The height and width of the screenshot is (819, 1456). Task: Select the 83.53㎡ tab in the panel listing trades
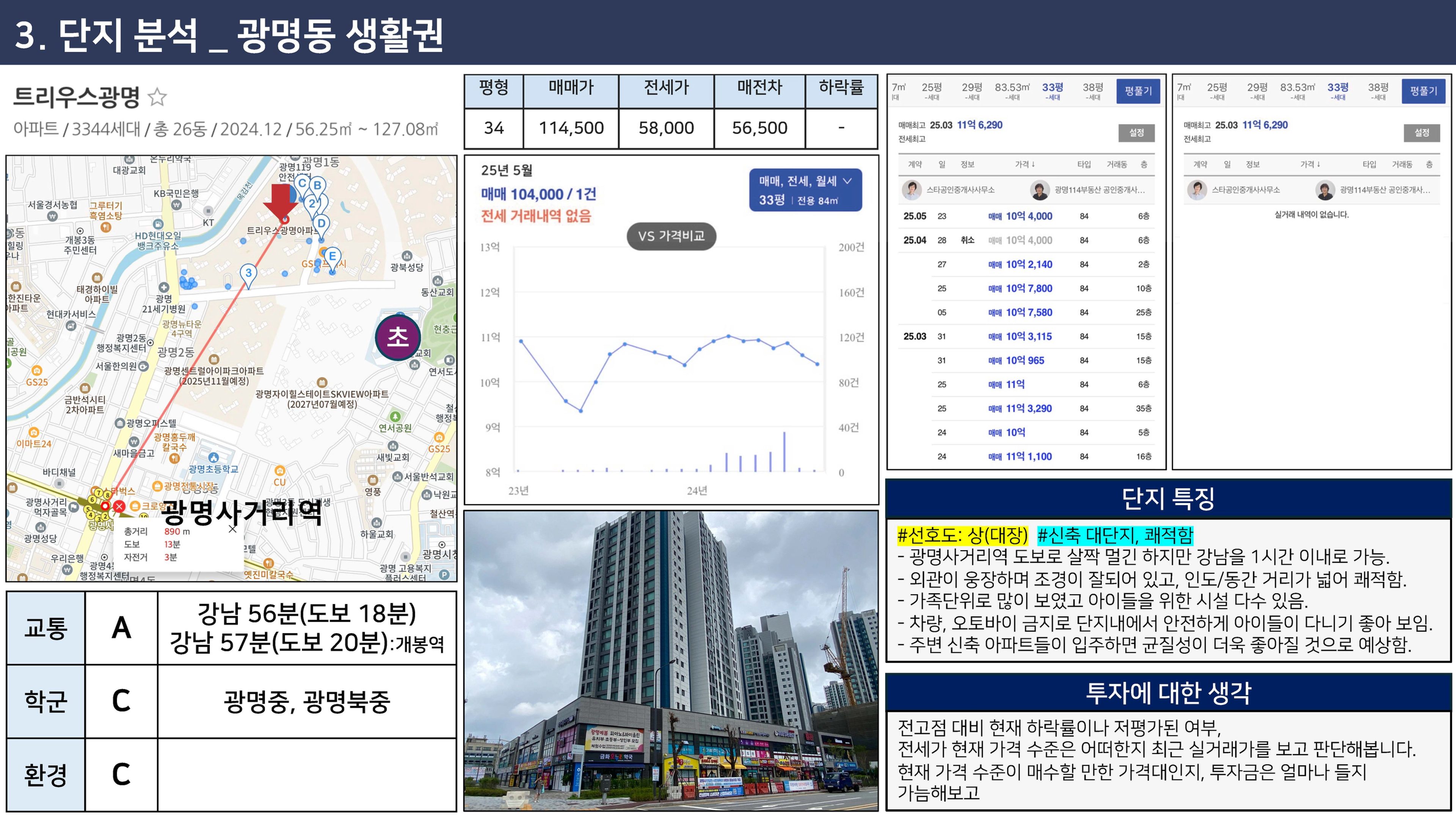tap(1012, 91)
